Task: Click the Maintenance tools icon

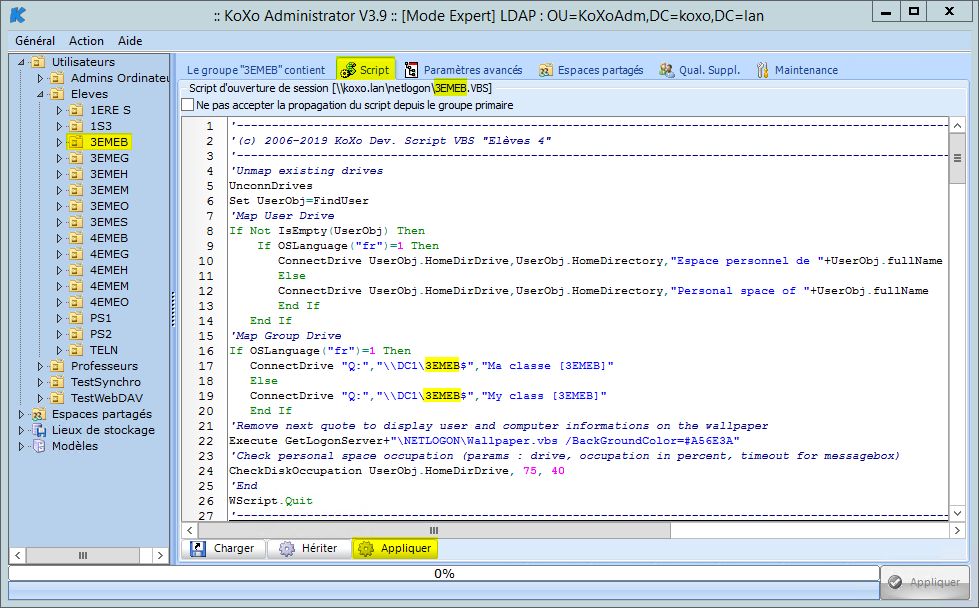Action: pos(762,70)
